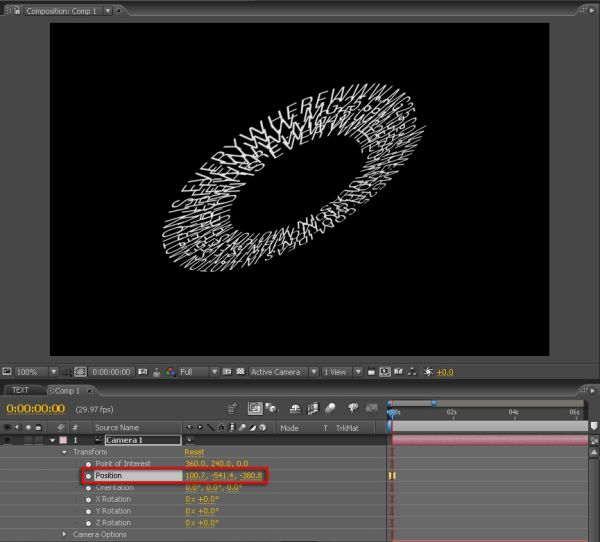Collapse the Transform property group
The width and height of the screenshot is (600, 542).
click(64, 452)
